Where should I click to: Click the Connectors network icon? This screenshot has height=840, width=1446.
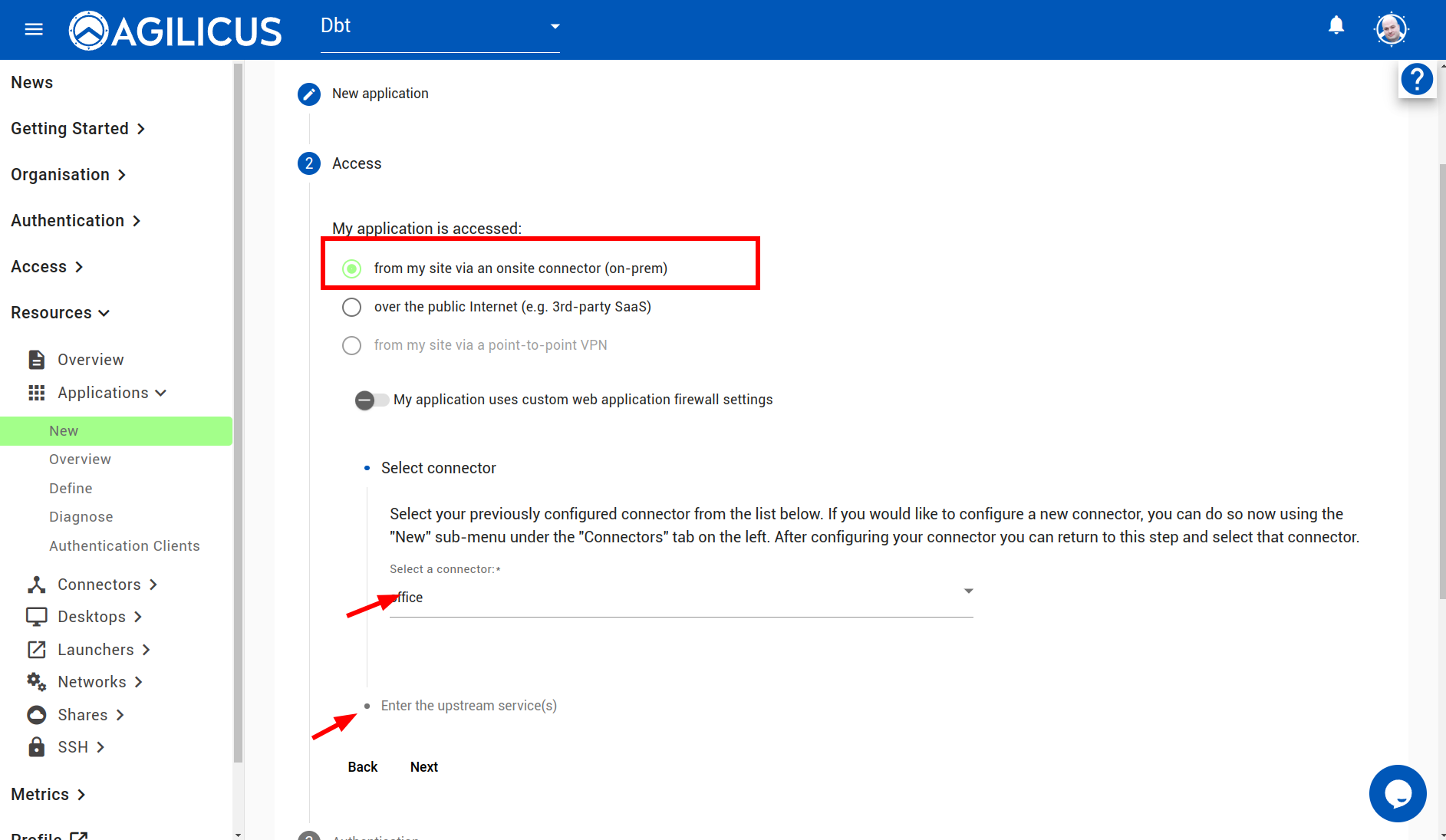point(37,585)
